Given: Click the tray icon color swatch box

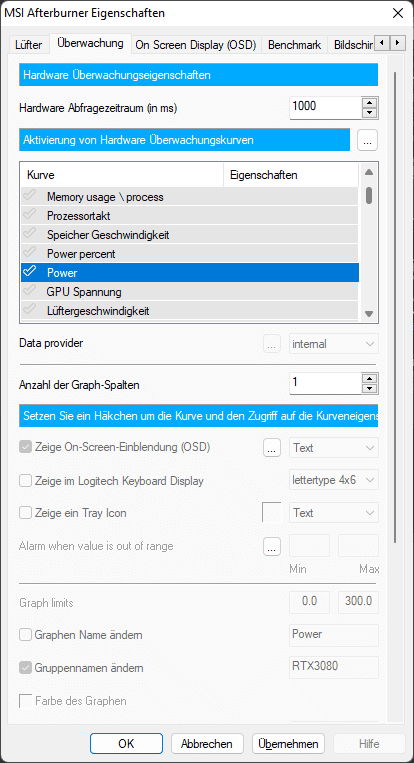Looking at the screenshot, I should tap(271, 513).
